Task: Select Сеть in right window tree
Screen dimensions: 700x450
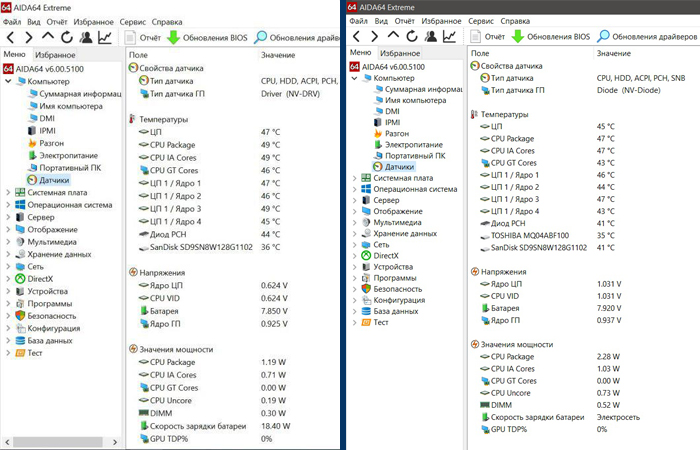Action: click(x=375, y=245)
